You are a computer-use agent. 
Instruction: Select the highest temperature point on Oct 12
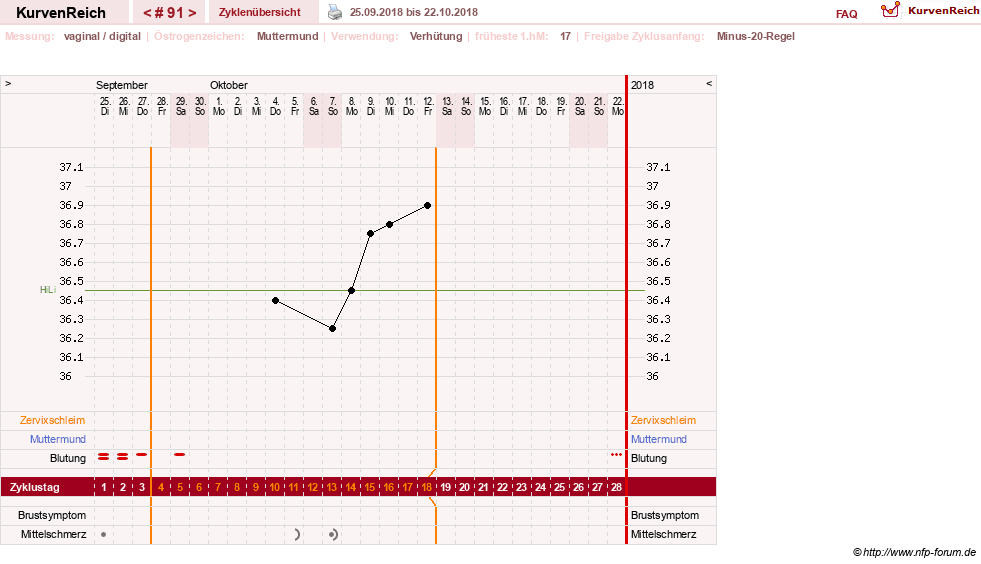(428, 205)
